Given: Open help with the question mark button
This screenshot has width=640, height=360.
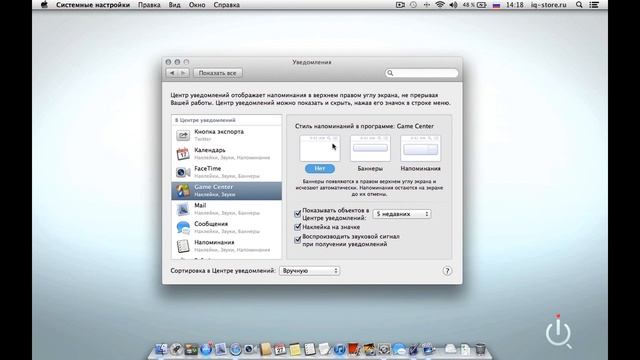Looking at the screenshot, I should 447,271.
